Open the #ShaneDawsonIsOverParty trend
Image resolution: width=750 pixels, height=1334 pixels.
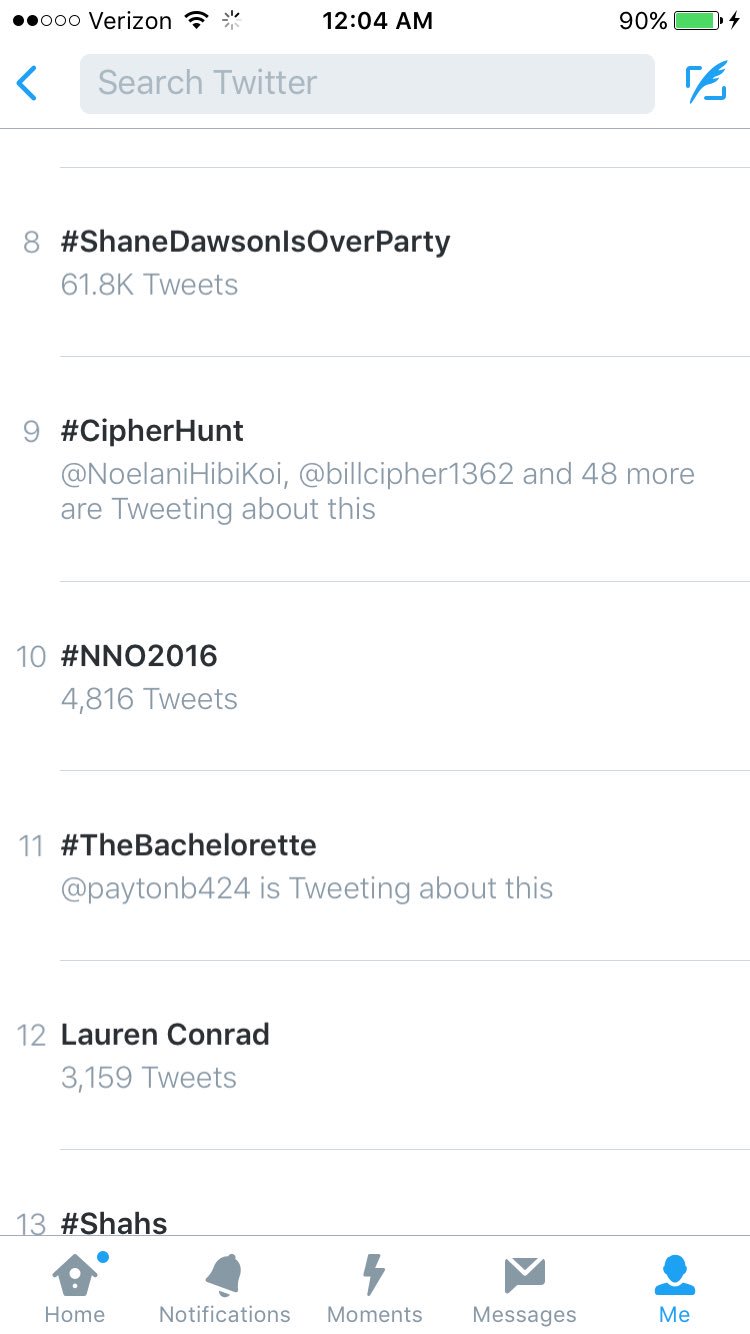[255, 242]
